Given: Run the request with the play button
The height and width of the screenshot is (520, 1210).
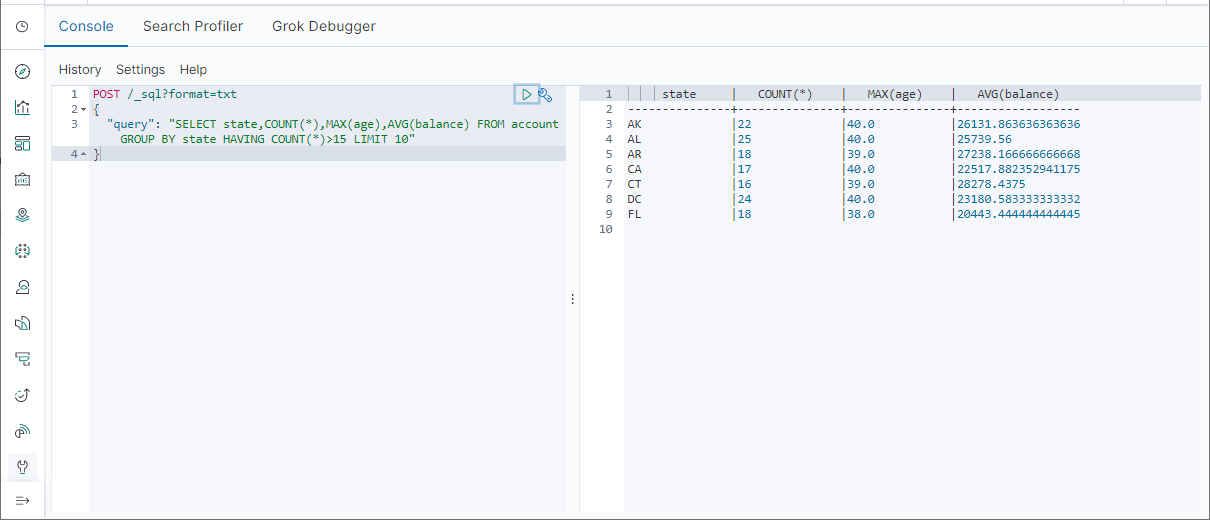Looking at the screenshot, I should coord(526,94).
